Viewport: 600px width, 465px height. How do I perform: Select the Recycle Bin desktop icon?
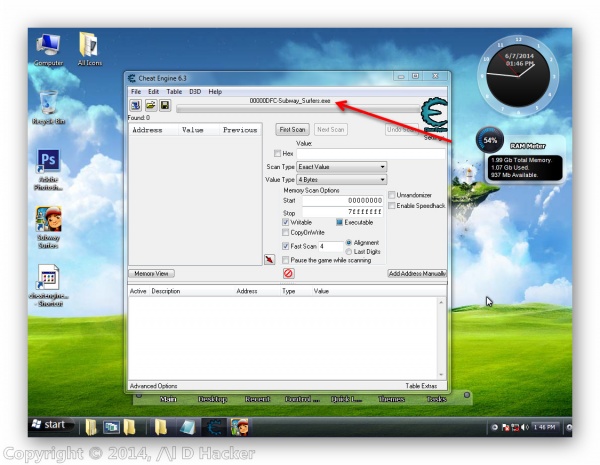point(48,107)
